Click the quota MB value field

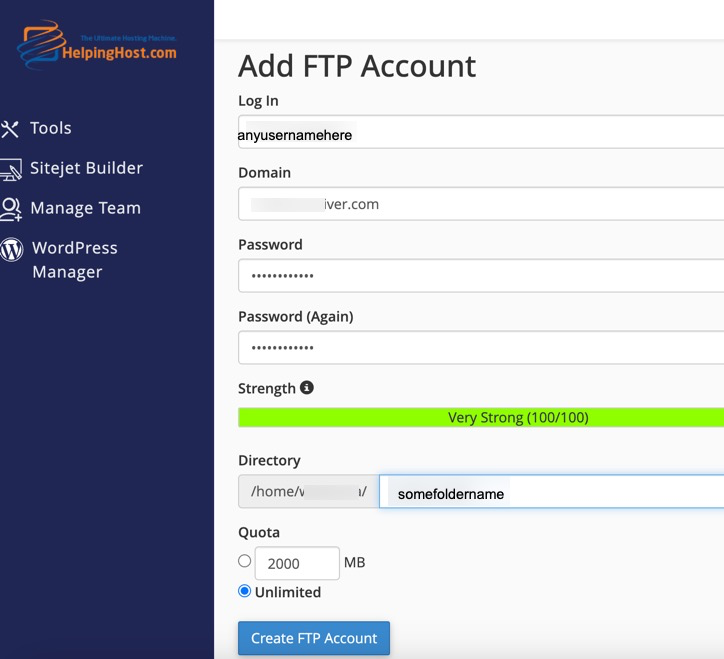tap(297, 563)
